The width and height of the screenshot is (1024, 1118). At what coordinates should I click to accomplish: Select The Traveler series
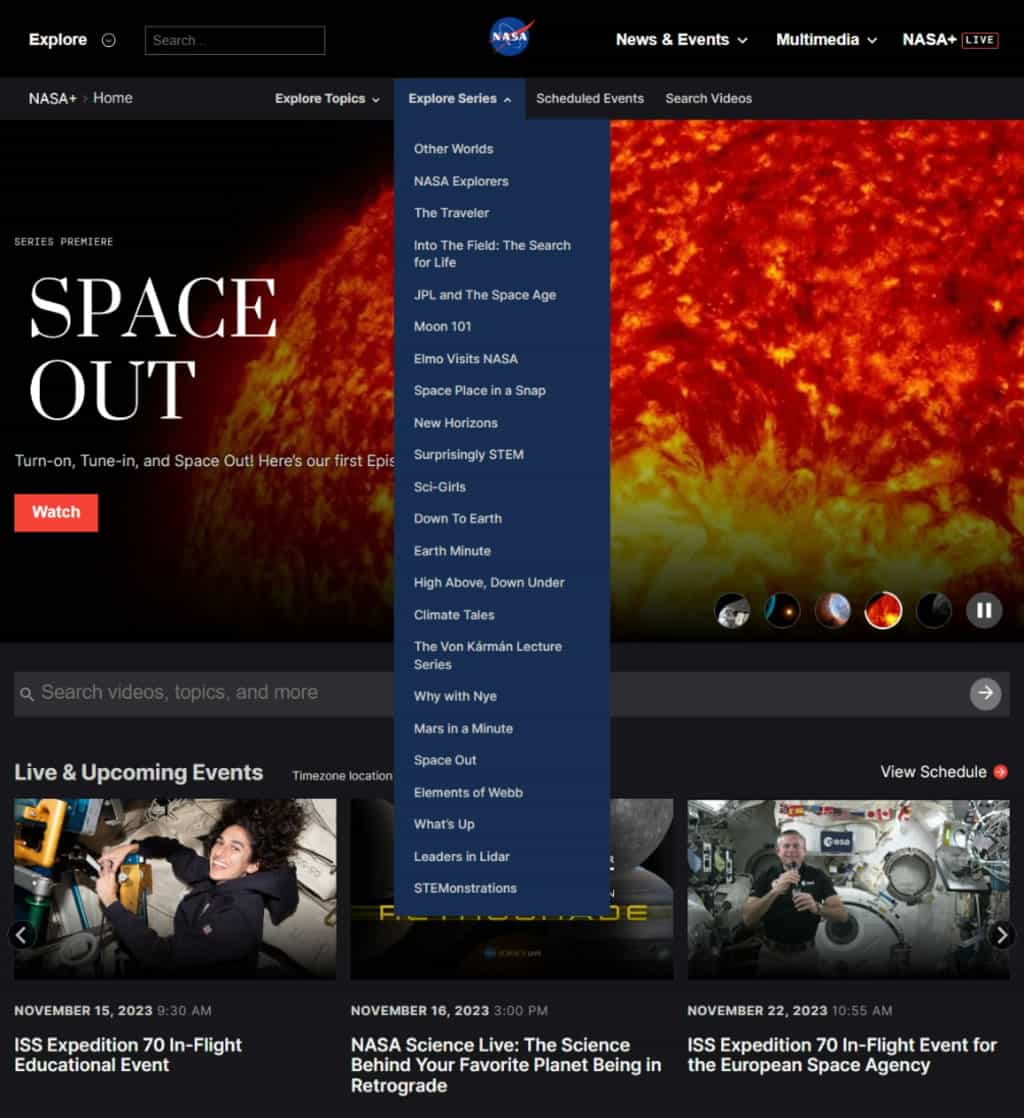tap(451, 213)
